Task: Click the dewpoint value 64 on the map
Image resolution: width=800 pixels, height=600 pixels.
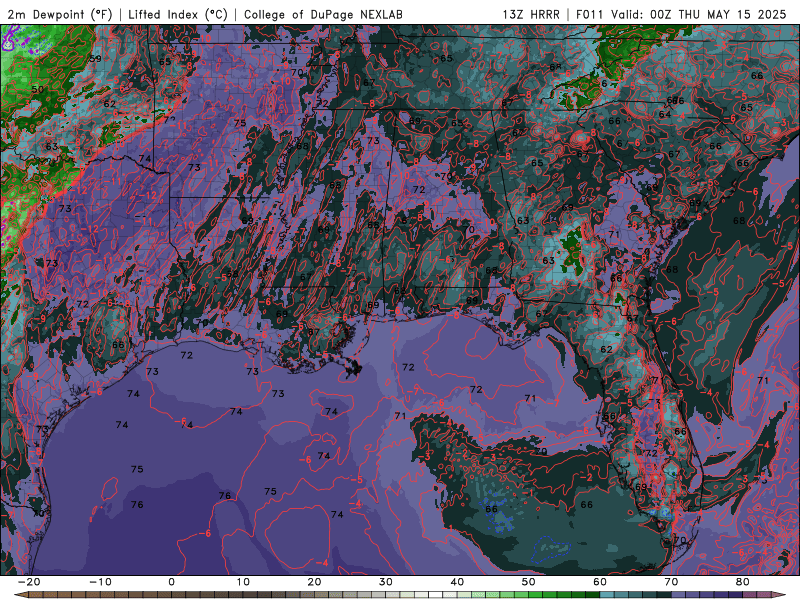Action: [665, 114]
